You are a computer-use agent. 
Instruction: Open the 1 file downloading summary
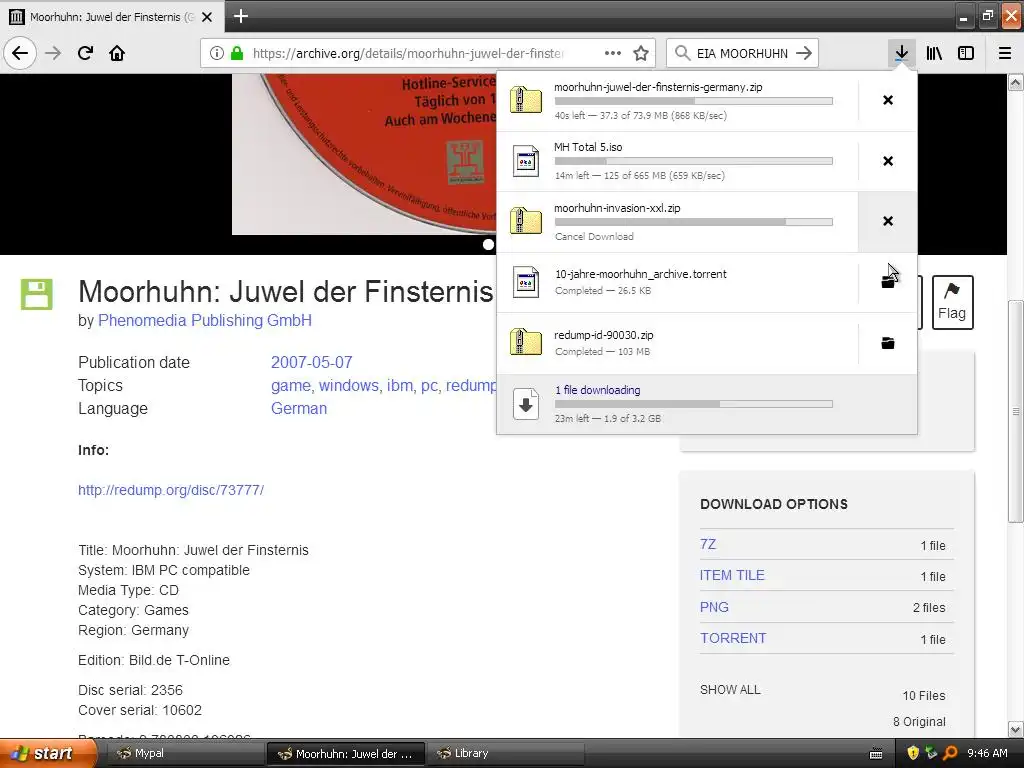point(707,404)
